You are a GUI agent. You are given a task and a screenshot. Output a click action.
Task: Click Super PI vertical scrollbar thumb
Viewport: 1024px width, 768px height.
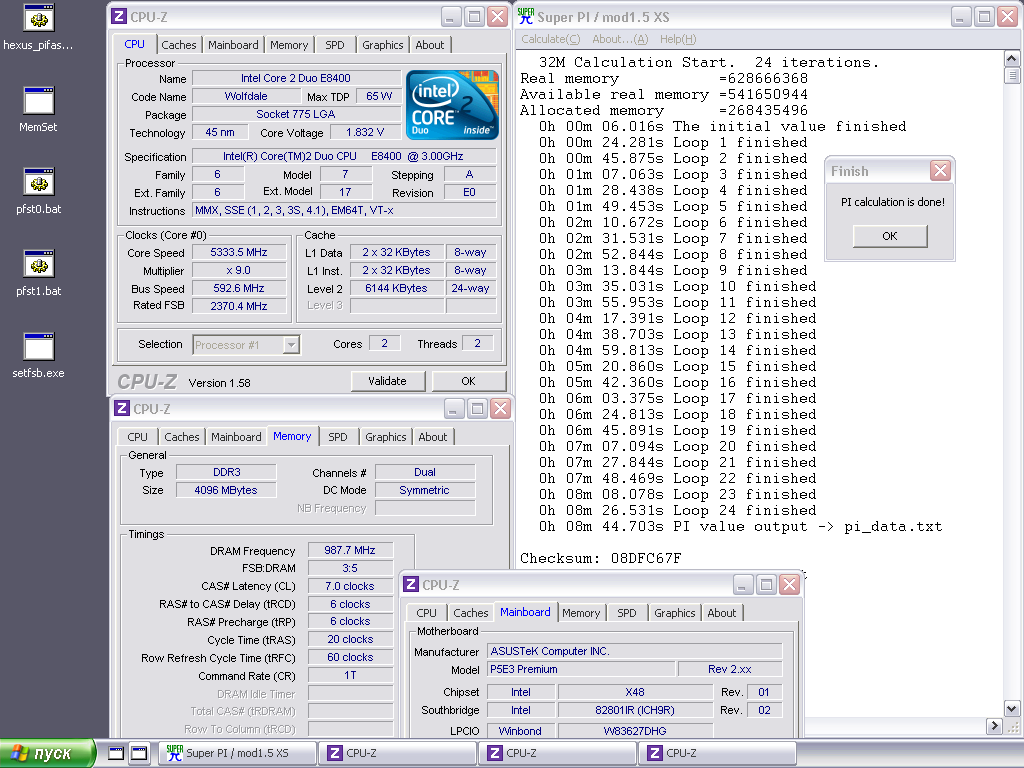[x=1012, y=75]
